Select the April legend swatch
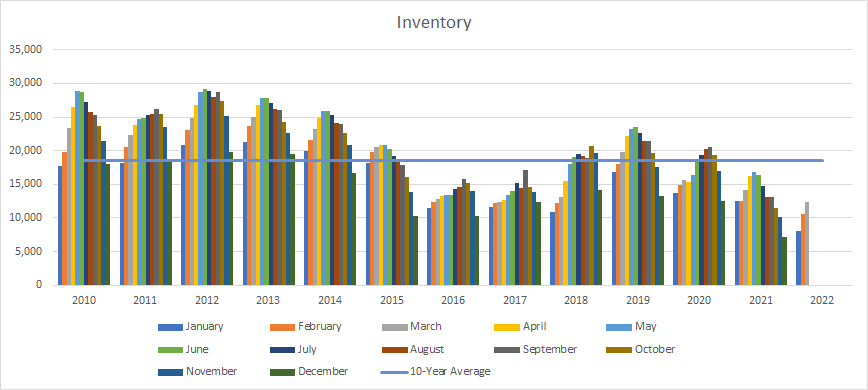 [507, 327]
